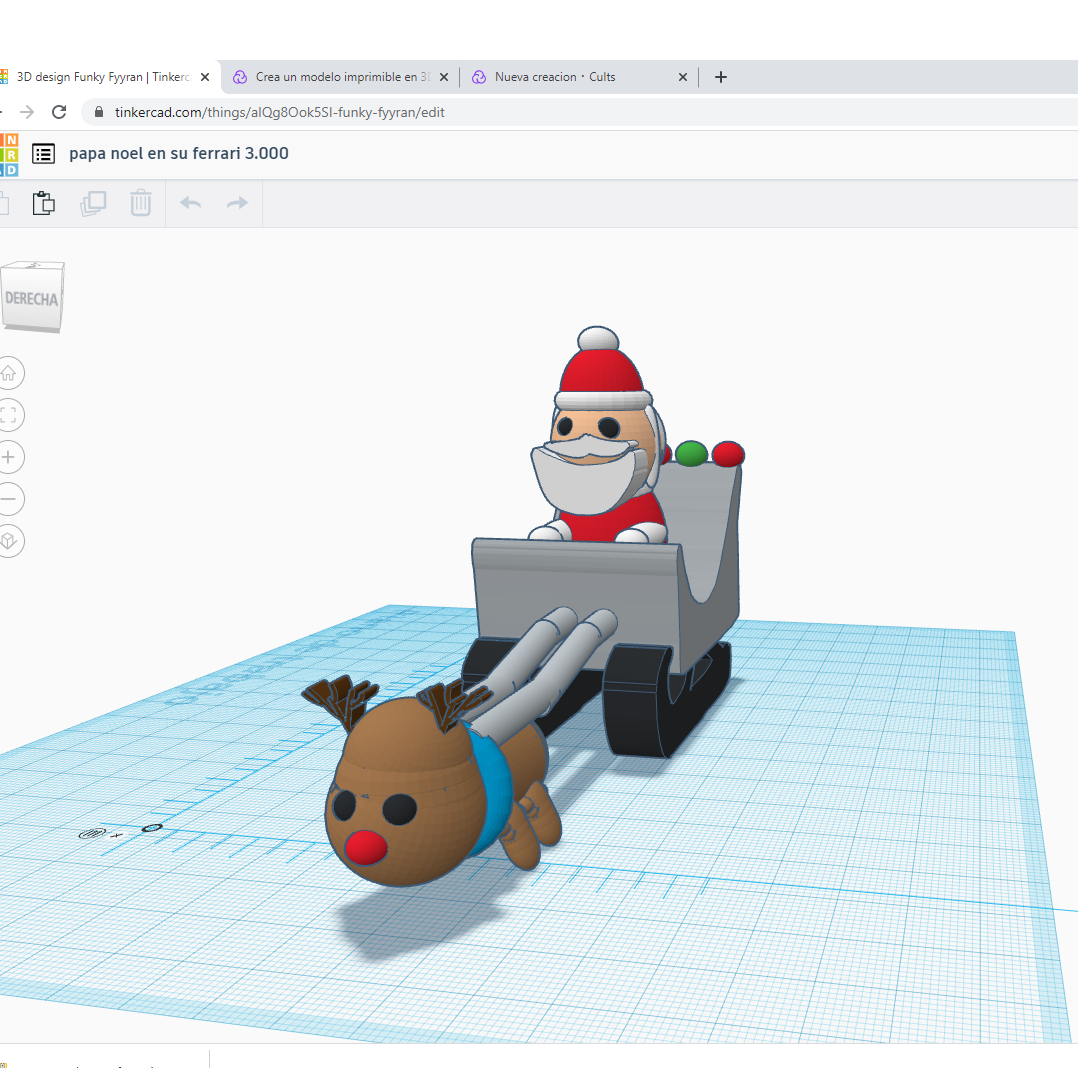Click the Duplicate tool icon
This screenshot has width=1078, height=1068.
pos(92,202)
